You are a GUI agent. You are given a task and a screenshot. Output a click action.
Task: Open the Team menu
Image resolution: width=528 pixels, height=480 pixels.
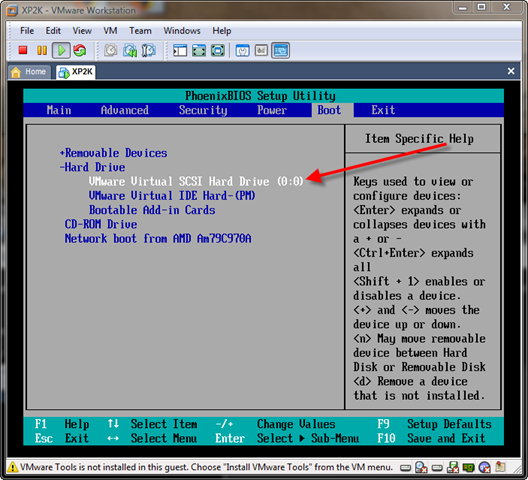[140, 31]
